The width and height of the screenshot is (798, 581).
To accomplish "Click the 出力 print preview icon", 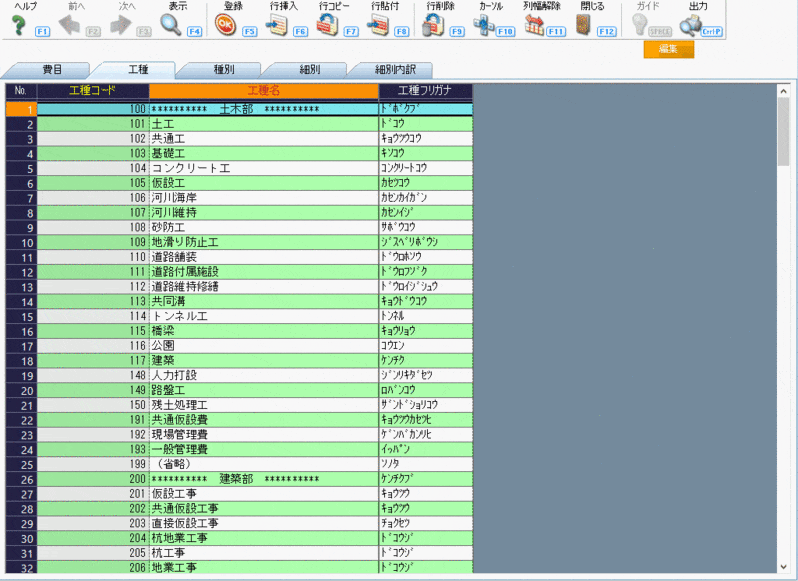I will (690, 25).
